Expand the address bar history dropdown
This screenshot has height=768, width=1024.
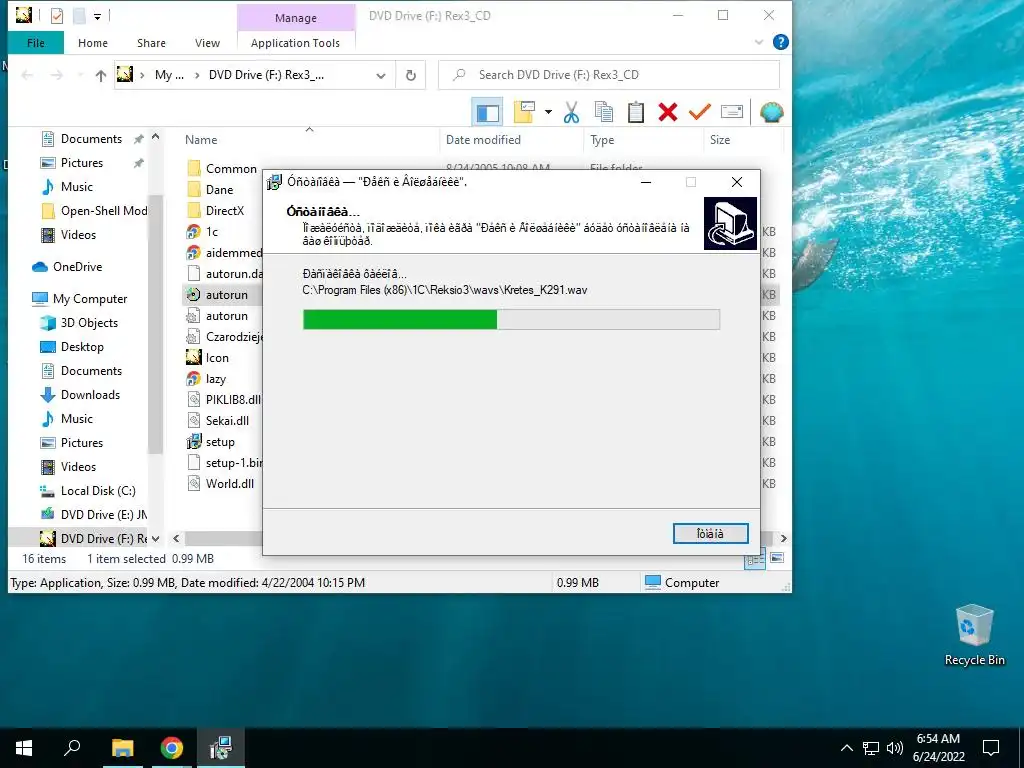(381, 76)
